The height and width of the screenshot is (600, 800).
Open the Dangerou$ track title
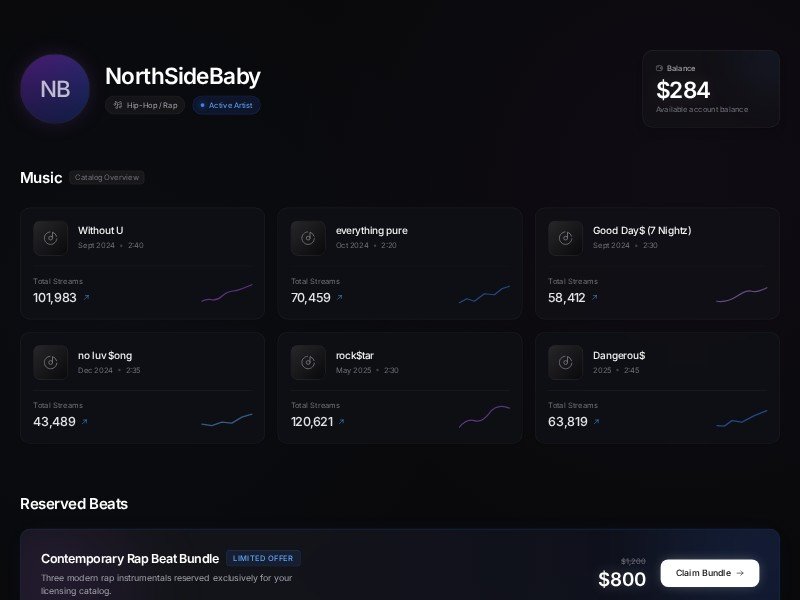pyautogui.click(x=619, y=355)
